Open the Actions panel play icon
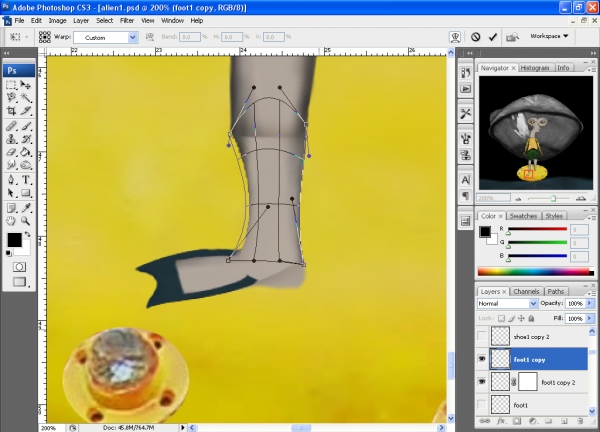 click(465, 89)
